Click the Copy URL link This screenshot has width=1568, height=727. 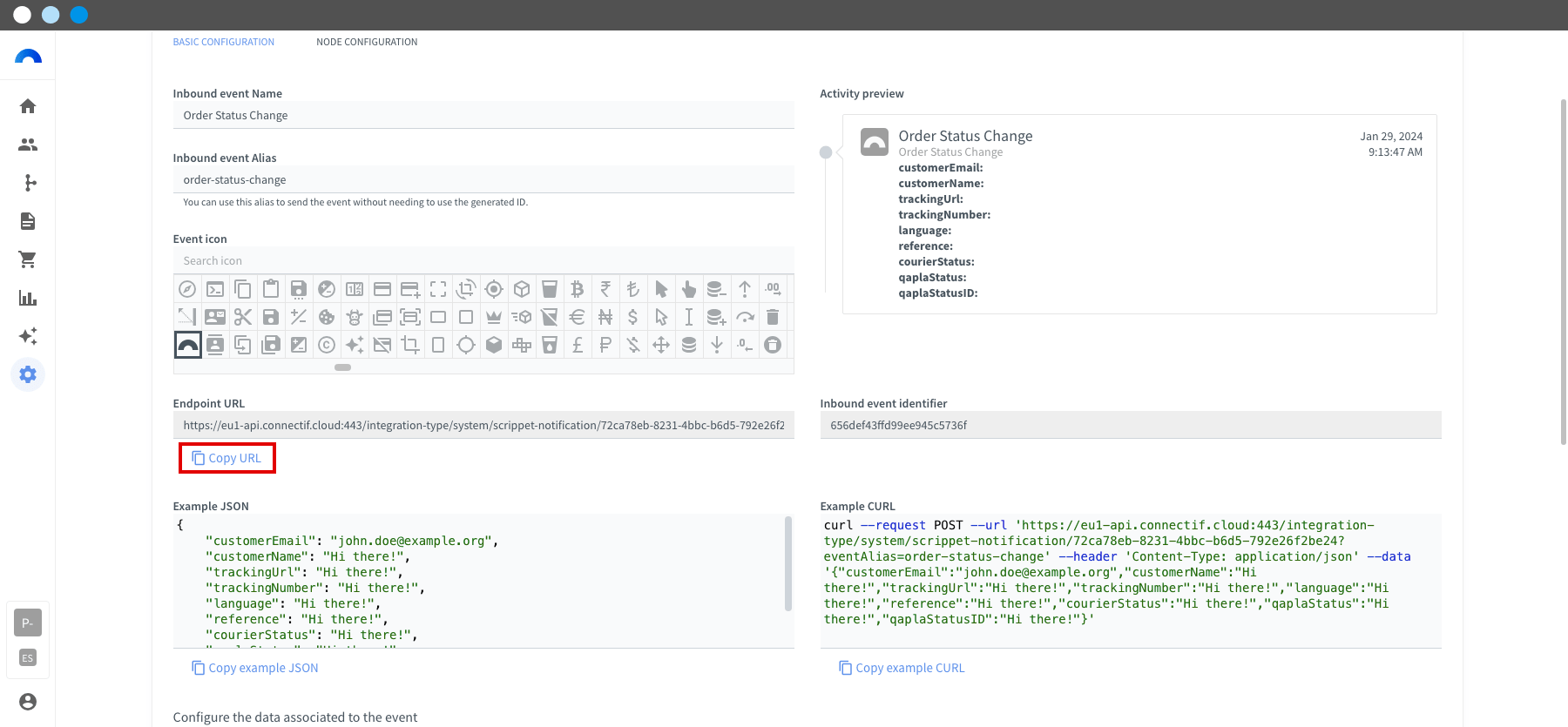[x=226, y=458]
